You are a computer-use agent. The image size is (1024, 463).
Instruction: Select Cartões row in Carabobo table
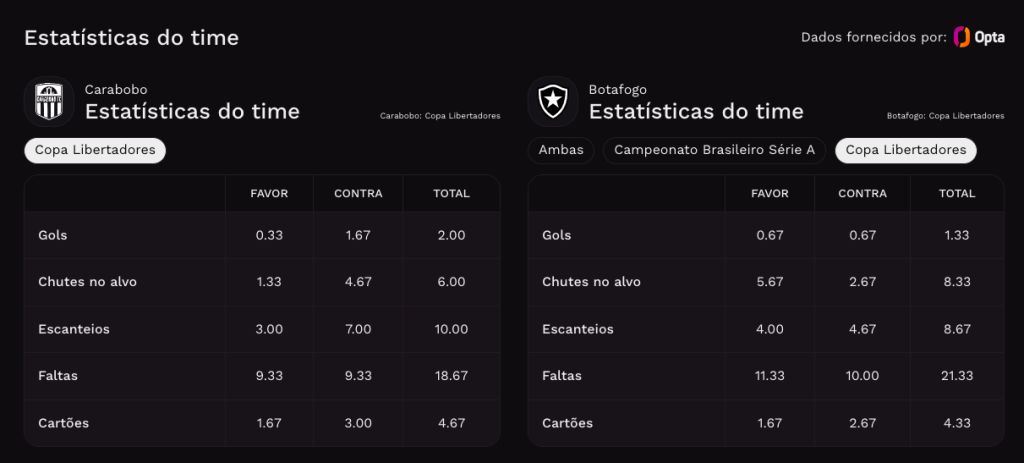[262, 423]
